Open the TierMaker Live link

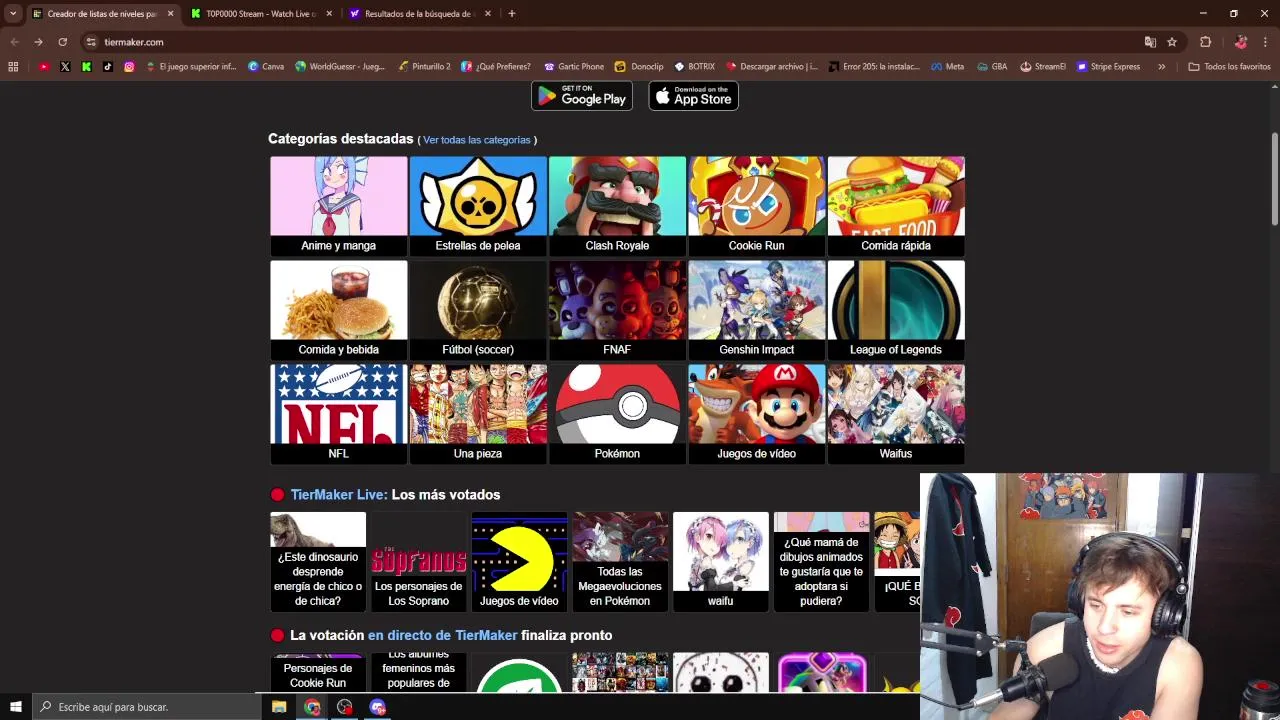pos(339,495)
